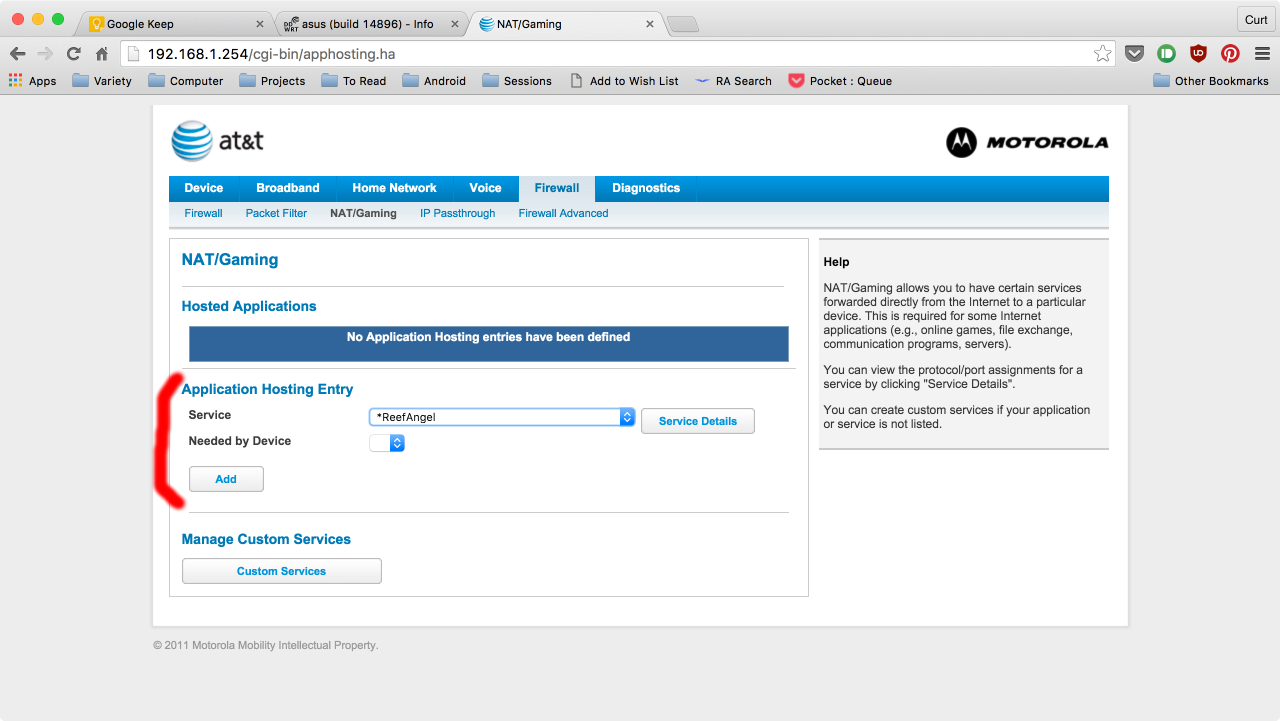Click the address bar URL field
The height and width of the screenshot is (721, 1280).
coord(616,54)
